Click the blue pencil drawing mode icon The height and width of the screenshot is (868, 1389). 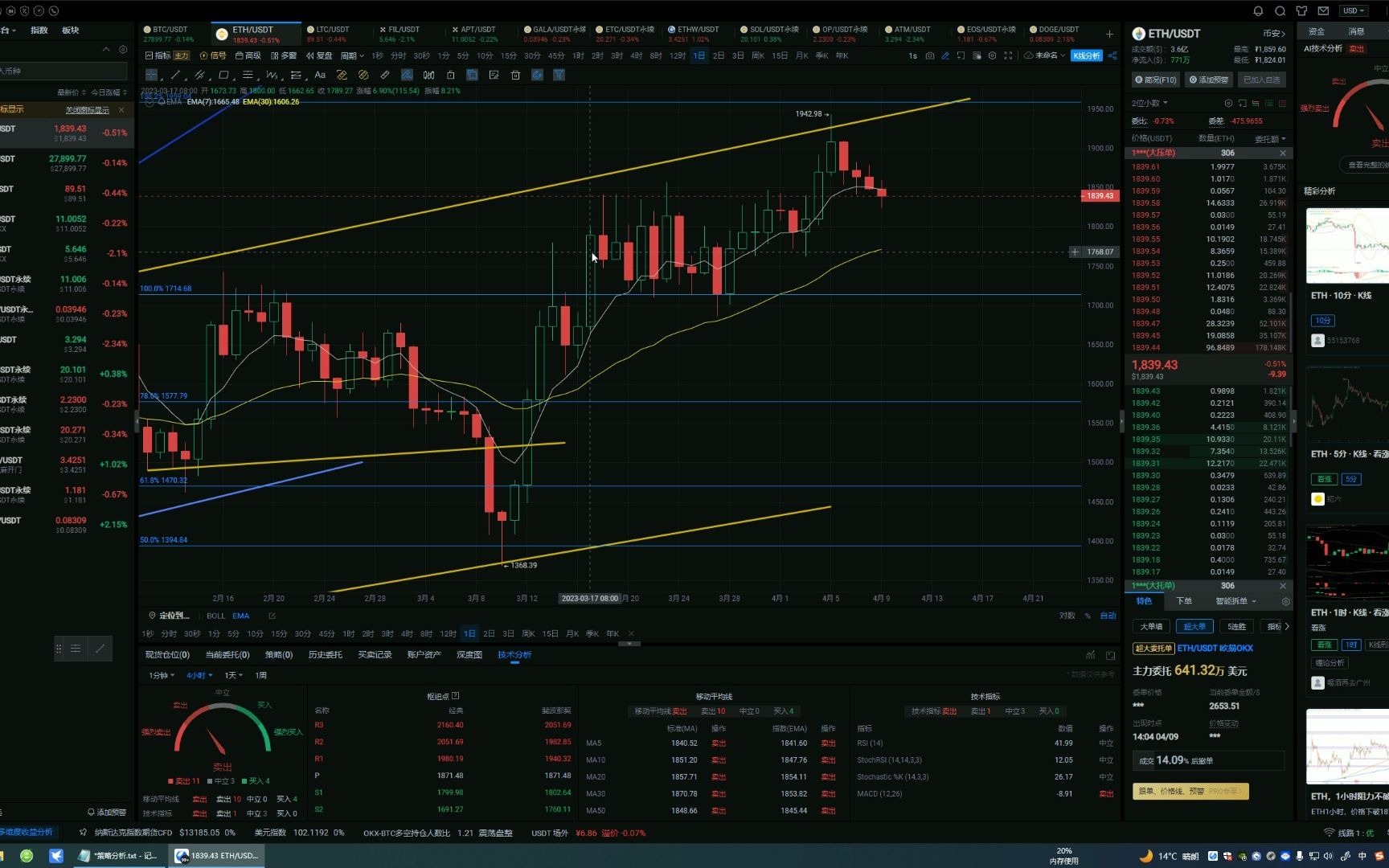(945, 55)
